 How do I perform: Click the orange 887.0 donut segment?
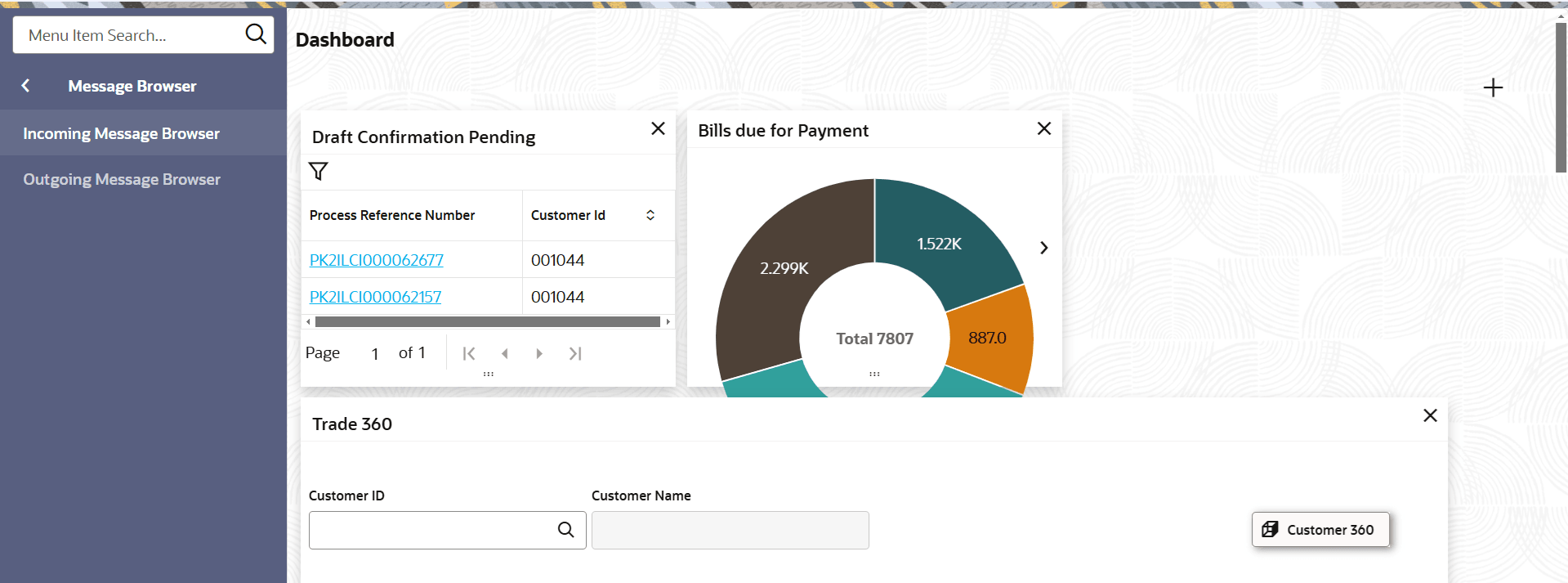tap(988, 338)
